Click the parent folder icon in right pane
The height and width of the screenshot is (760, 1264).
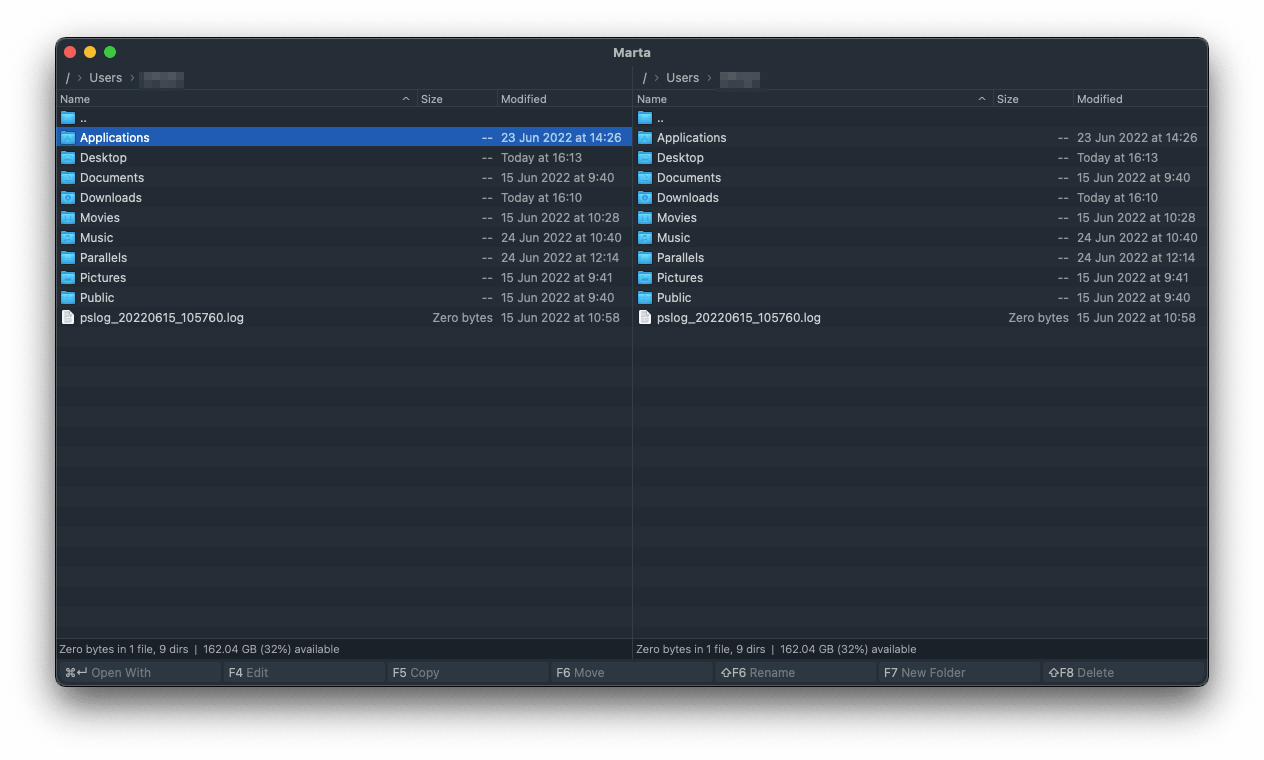pos(645,117)
